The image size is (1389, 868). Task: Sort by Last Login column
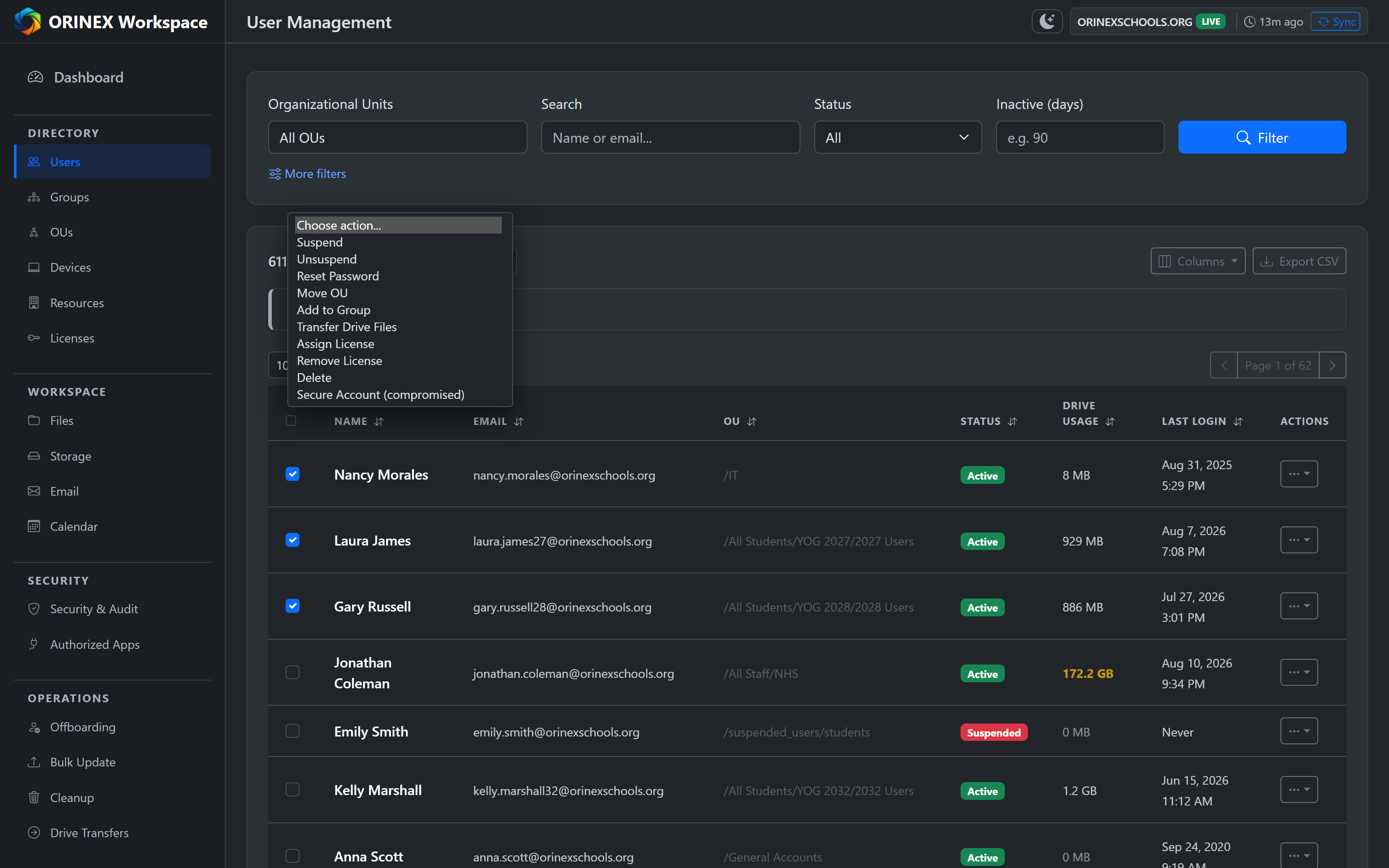tap(1202, 421)
